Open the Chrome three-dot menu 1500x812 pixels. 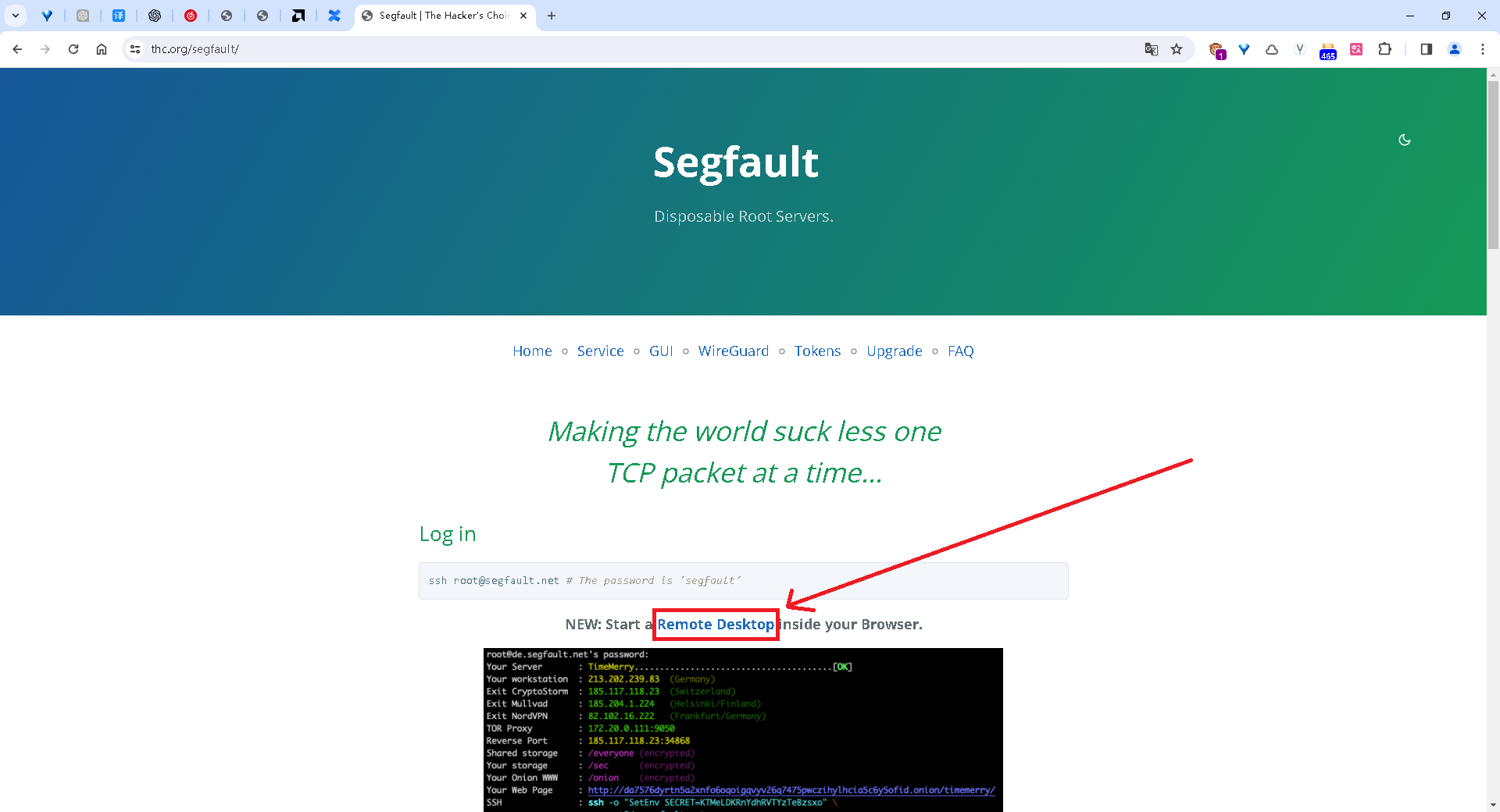click(x=1483, y=49)
